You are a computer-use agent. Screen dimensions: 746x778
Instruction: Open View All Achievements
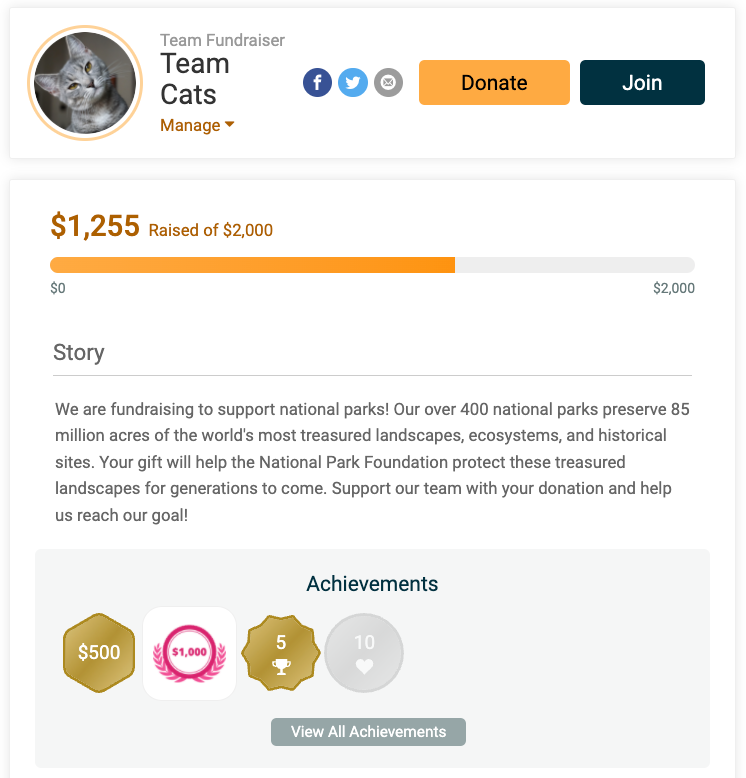click(x=368, y=732)
